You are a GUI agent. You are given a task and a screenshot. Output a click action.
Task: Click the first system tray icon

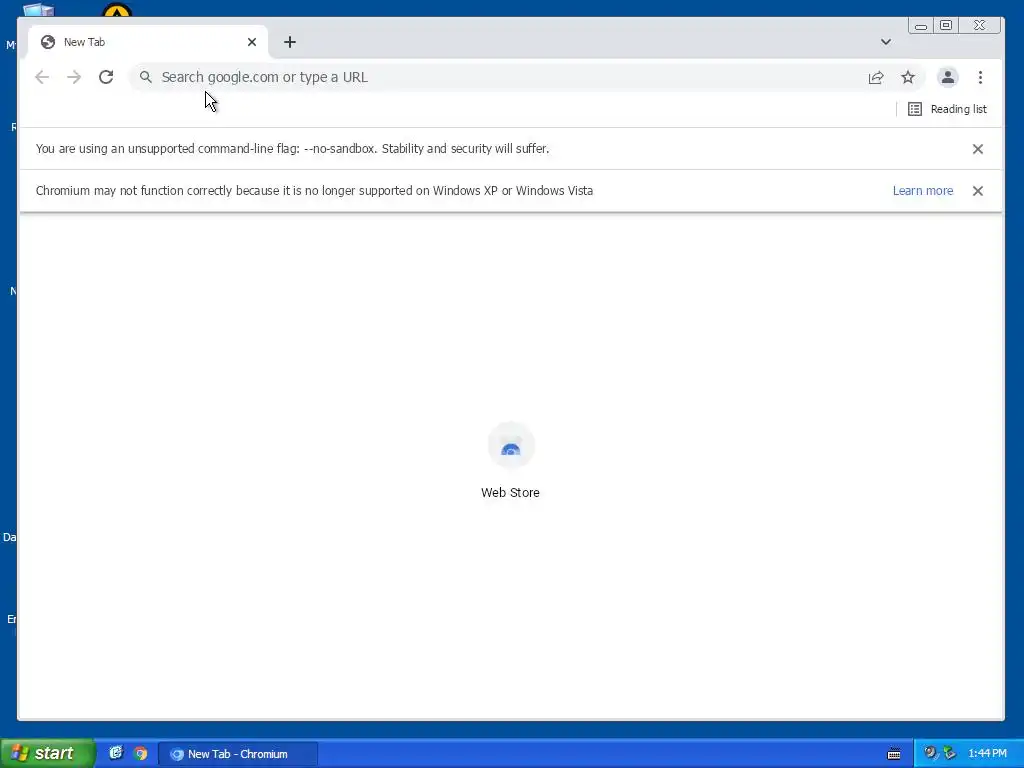(x=930, y=753)
